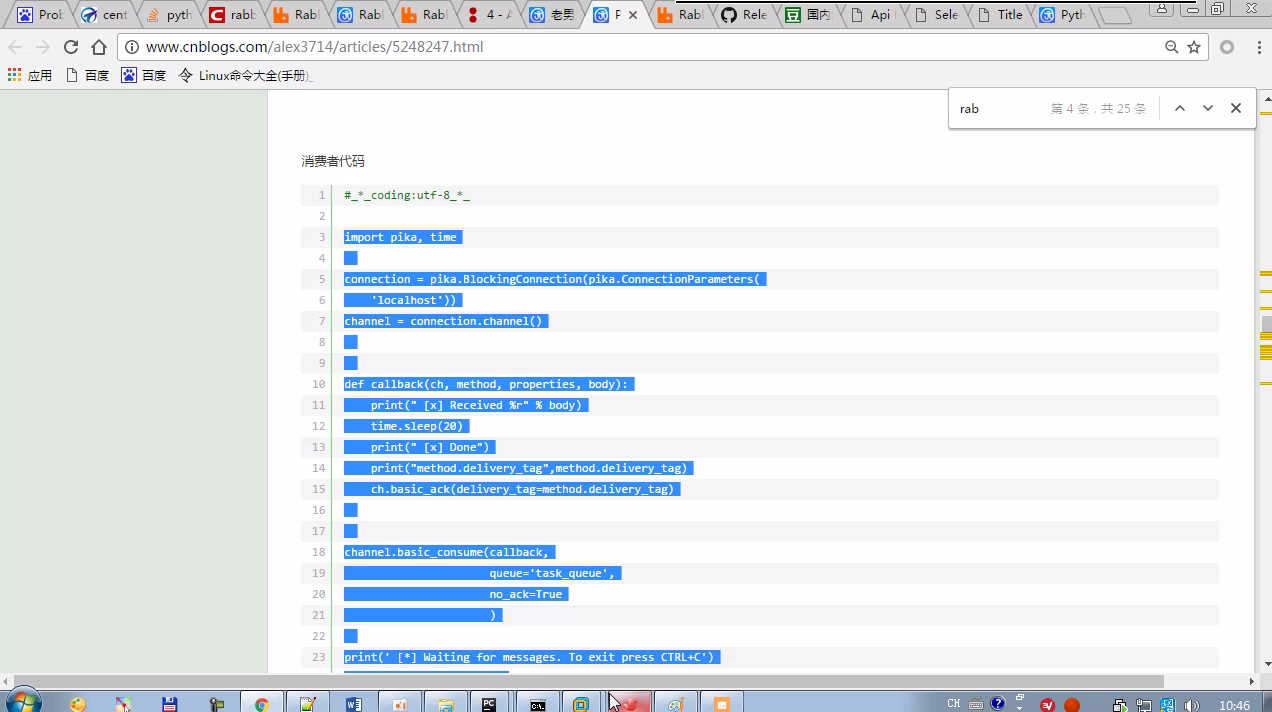Switch to the '国内' tab
This screenshot has width=1272, height=712.
click(x=808, y=15)
